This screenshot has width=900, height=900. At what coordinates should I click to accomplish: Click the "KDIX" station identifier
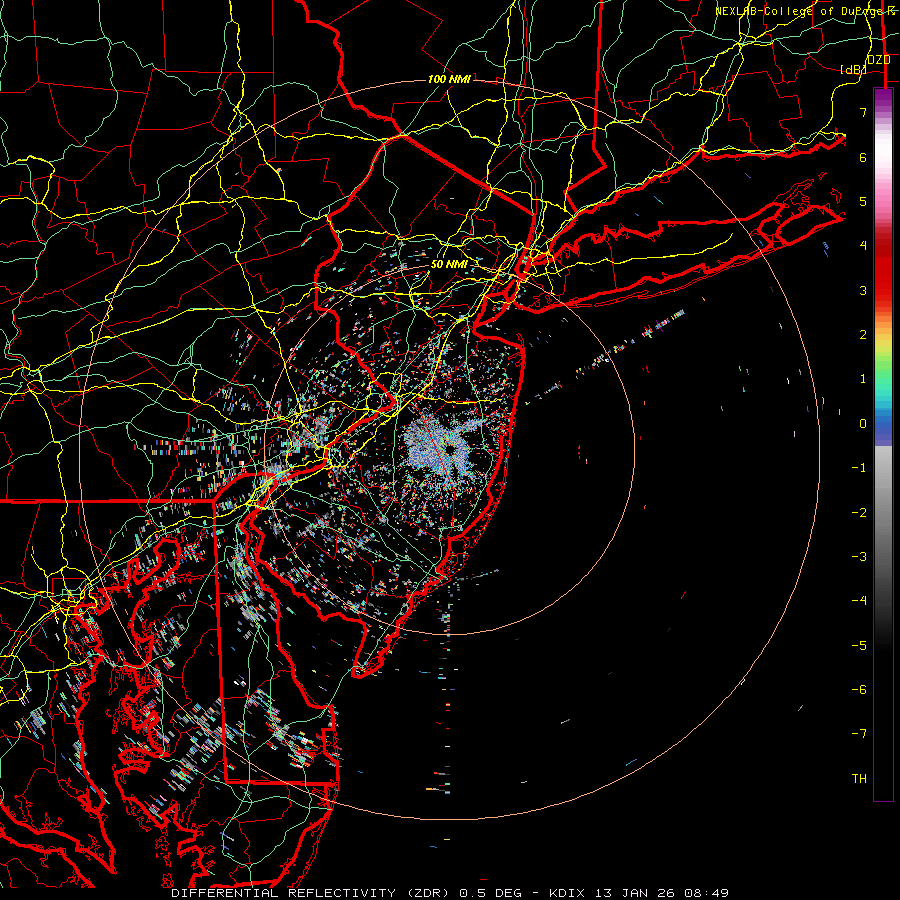pos(567,893)
